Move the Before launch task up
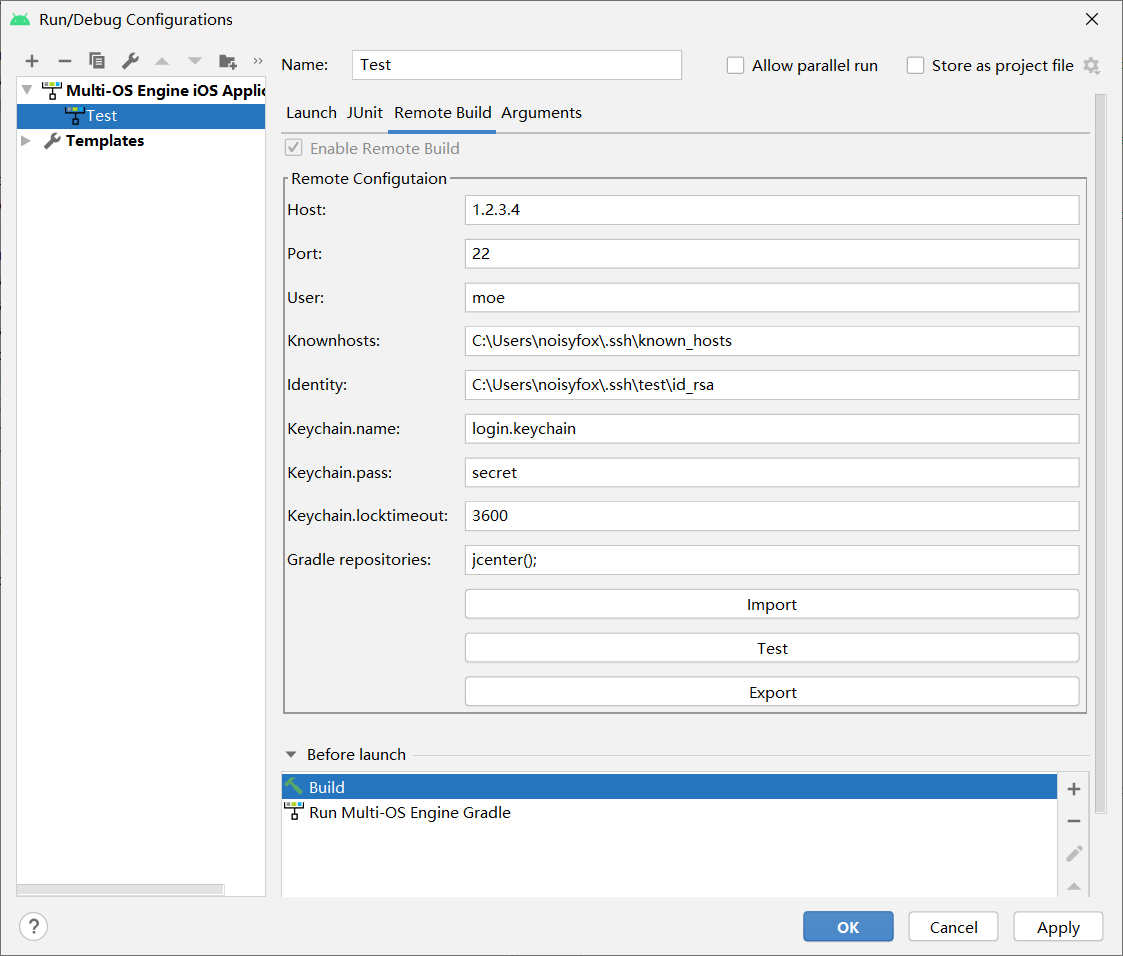This screenshot has height=956, width=1123. tap(1074, 887)
